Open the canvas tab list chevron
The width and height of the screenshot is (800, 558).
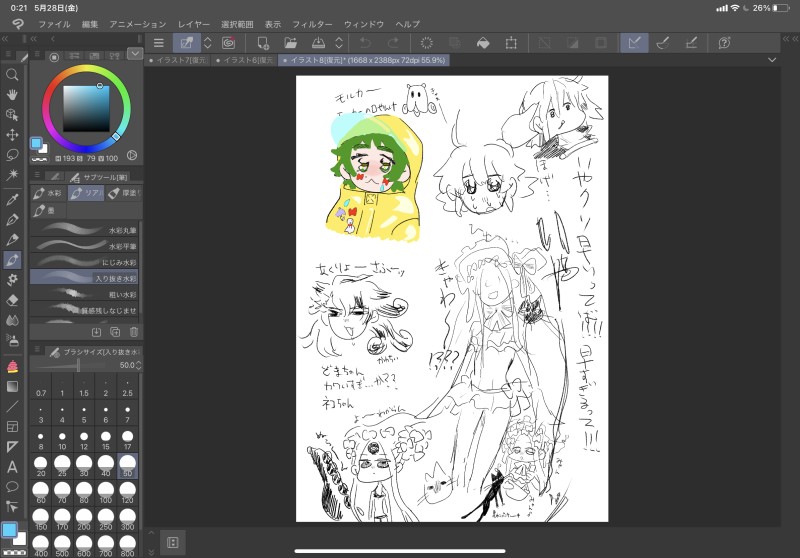click(x=771, y=60)
